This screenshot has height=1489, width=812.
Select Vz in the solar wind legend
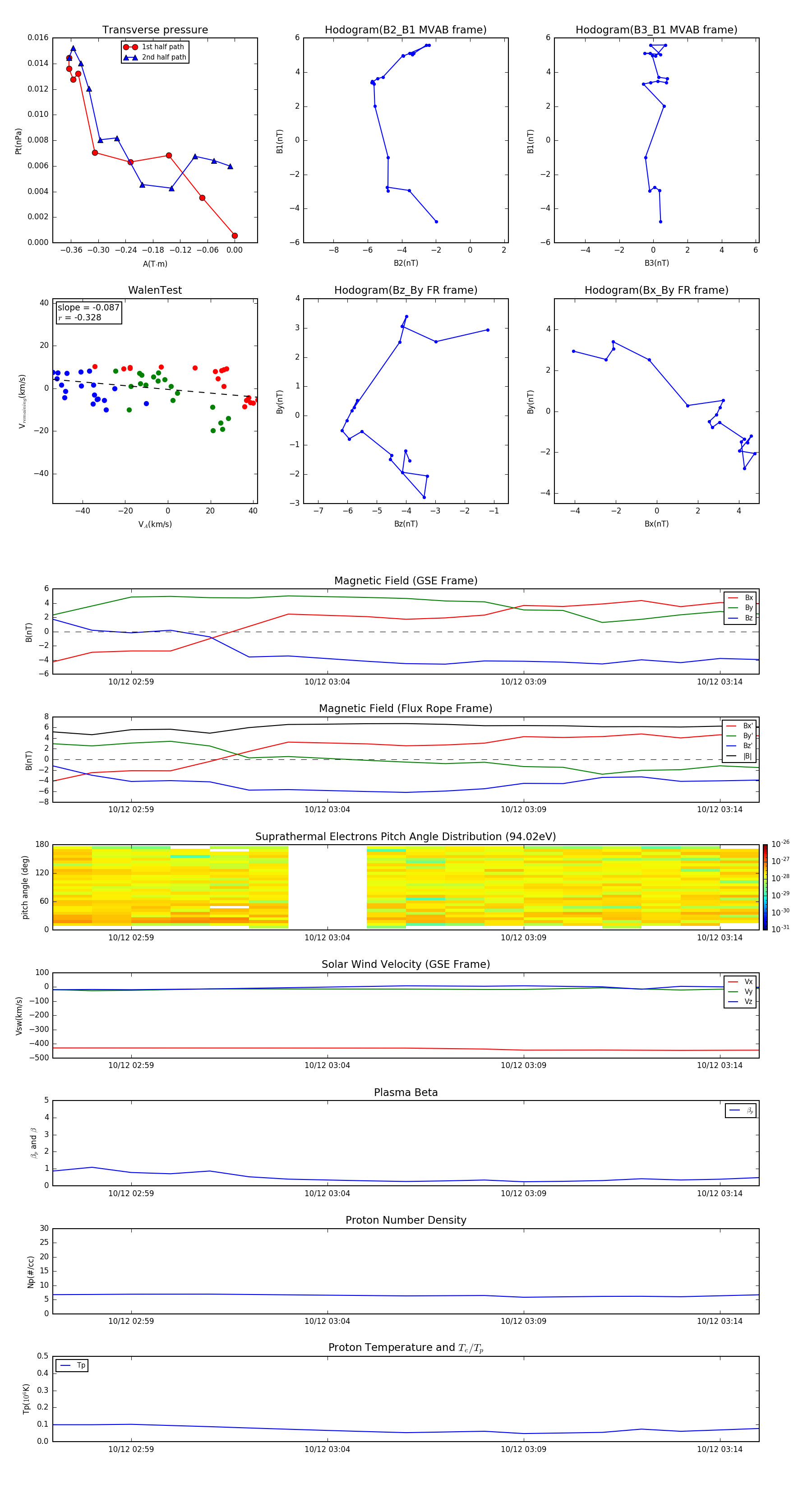pos(740,1001)
